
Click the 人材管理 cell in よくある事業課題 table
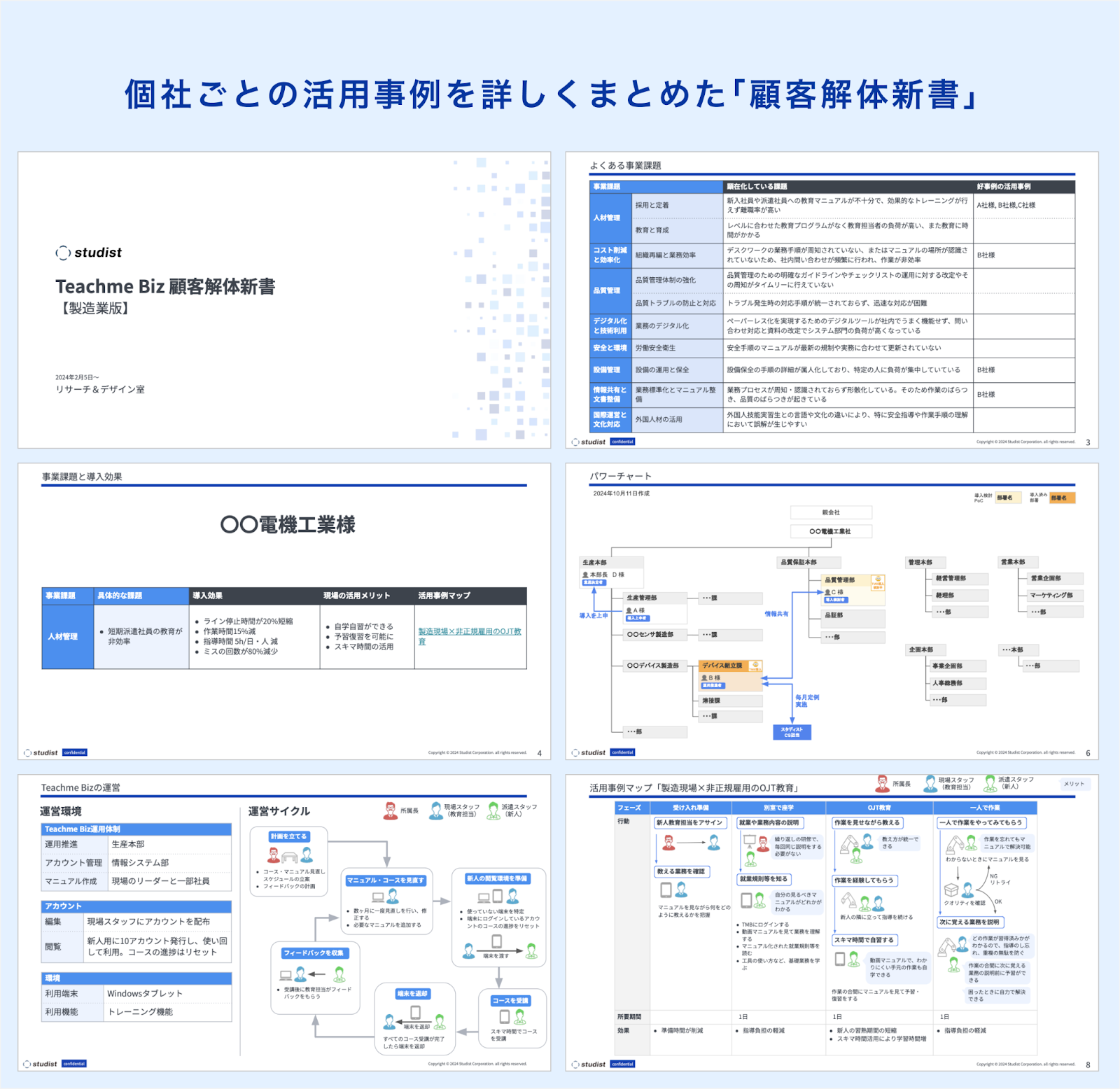(x=610, y=218)
